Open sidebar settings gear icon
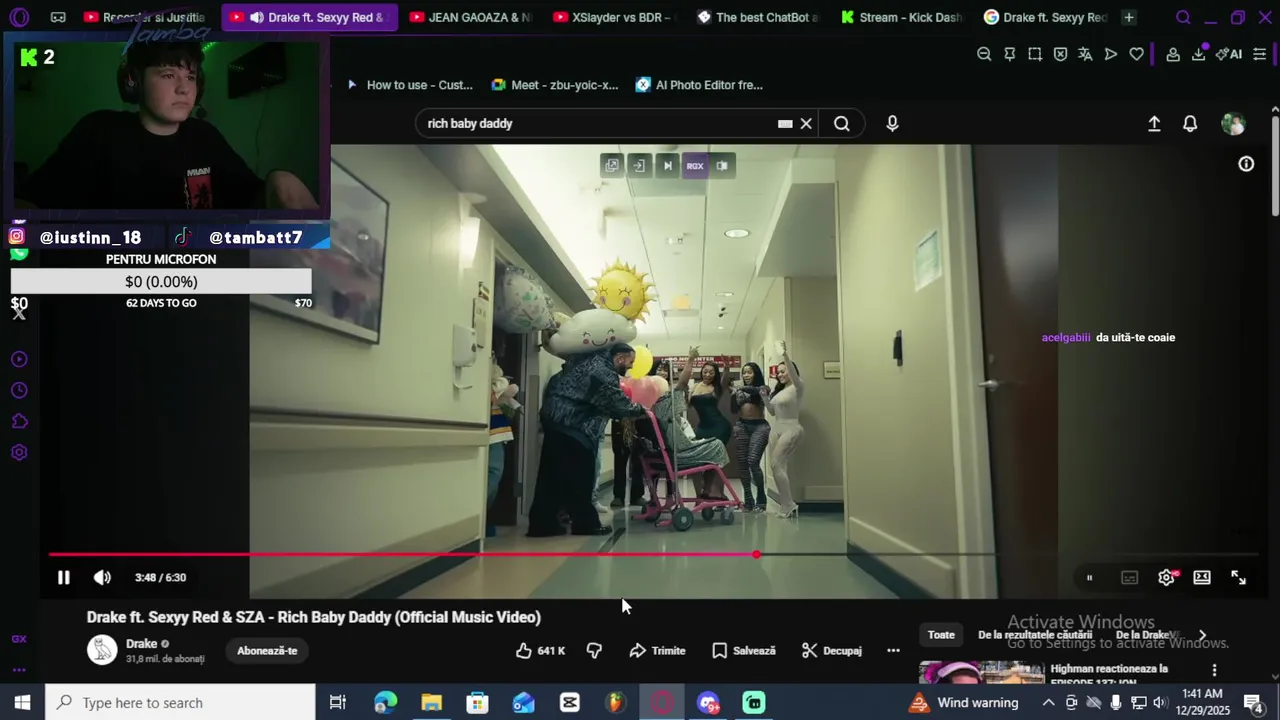 pos(19,452)
